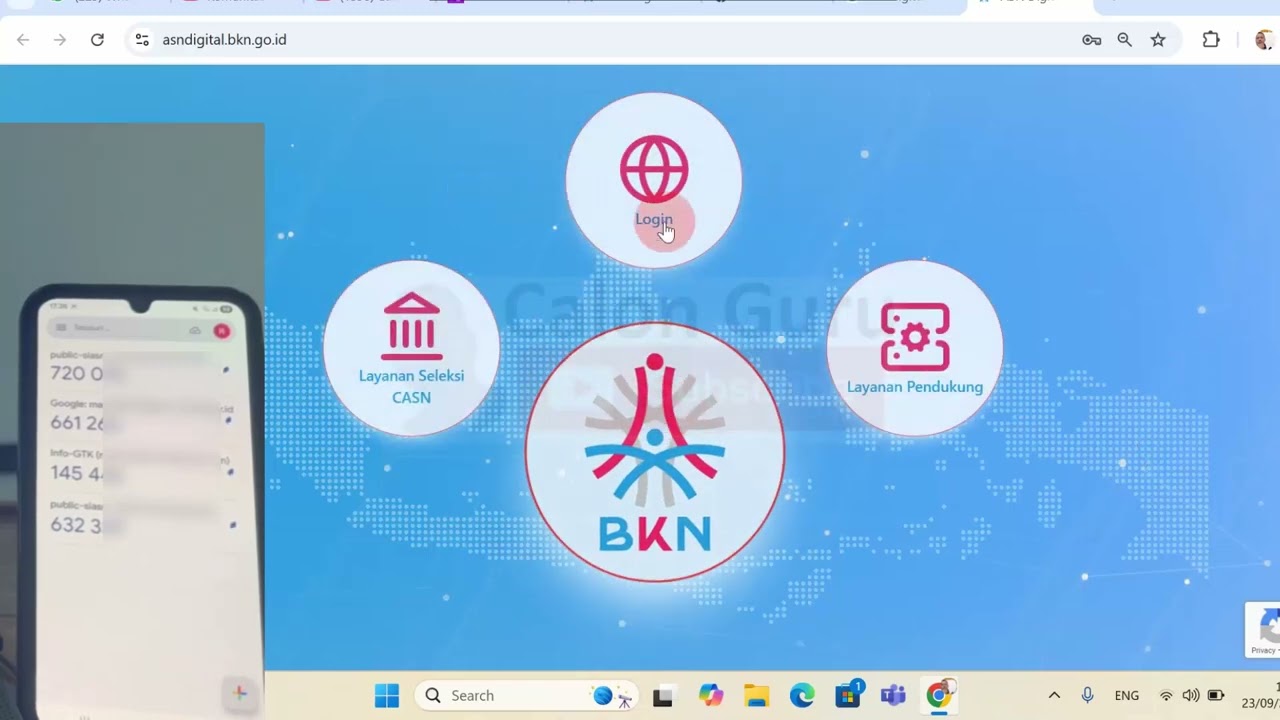This screenshot has width=1280, height=720.
Task: Click the zoom magnifier icon in address bar
Action: tap(1125, 40)
